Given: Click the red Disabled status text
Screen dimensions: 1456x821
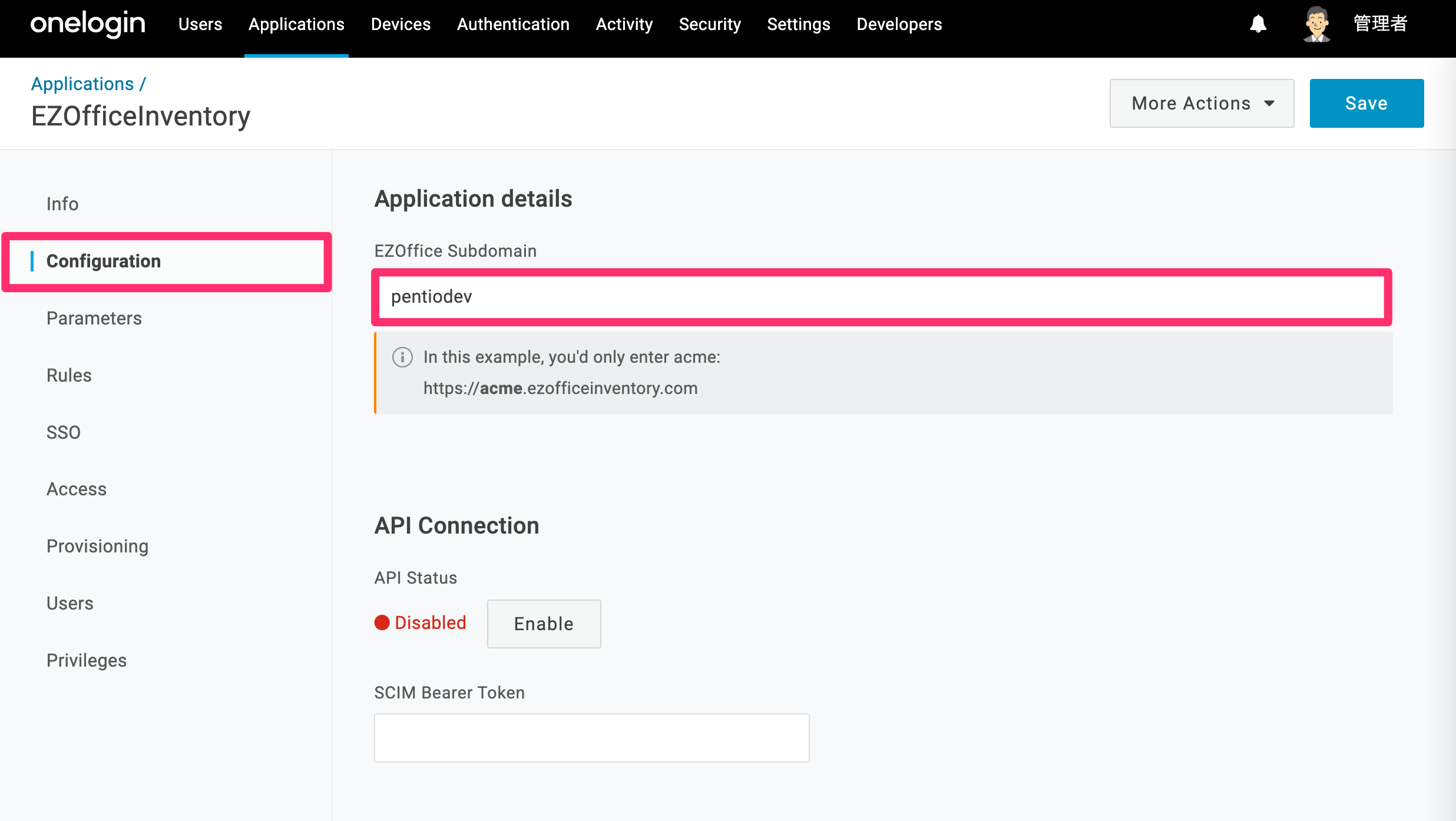Looking at the screenshot, I should click(x=430, y=623).
